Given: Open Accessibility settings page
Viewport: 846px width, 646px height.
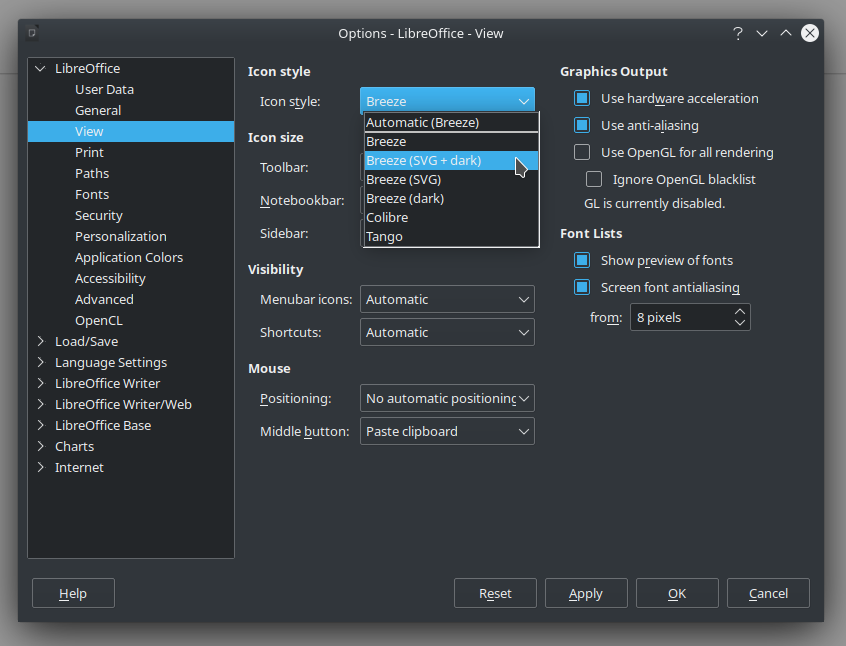Looking at the screenshot, I should [x=110, y=279].
